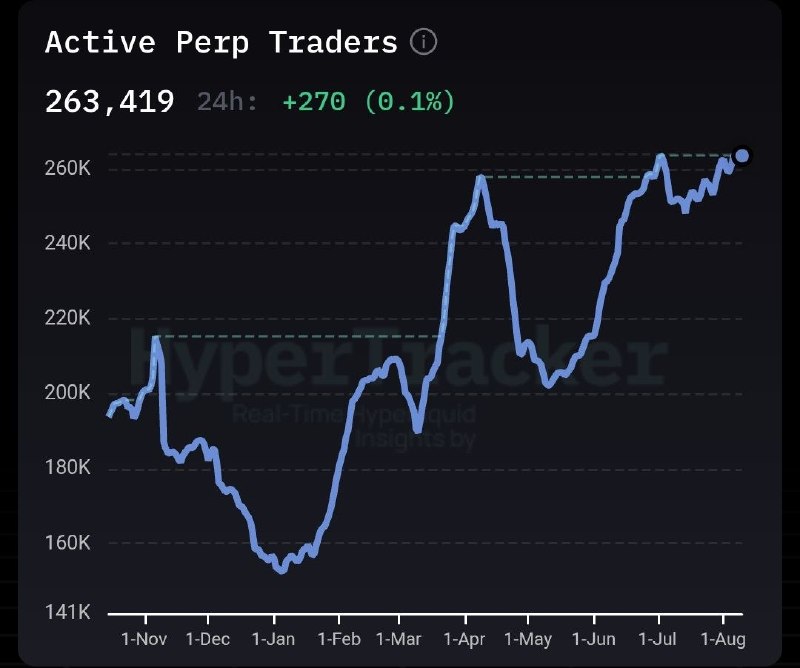Click the 260K y-axis label
The width and height of the screenshot is (800, 668).
[67, 167]
